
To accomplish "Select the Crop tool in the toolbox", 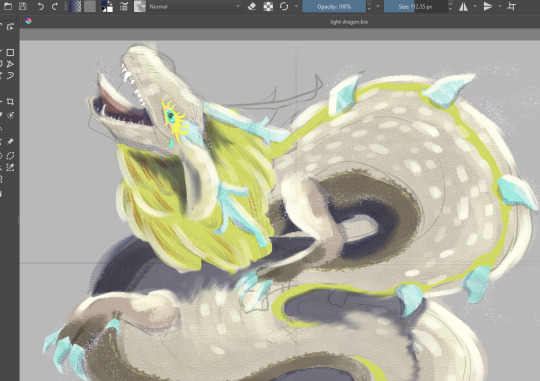I will pos(10,102).
